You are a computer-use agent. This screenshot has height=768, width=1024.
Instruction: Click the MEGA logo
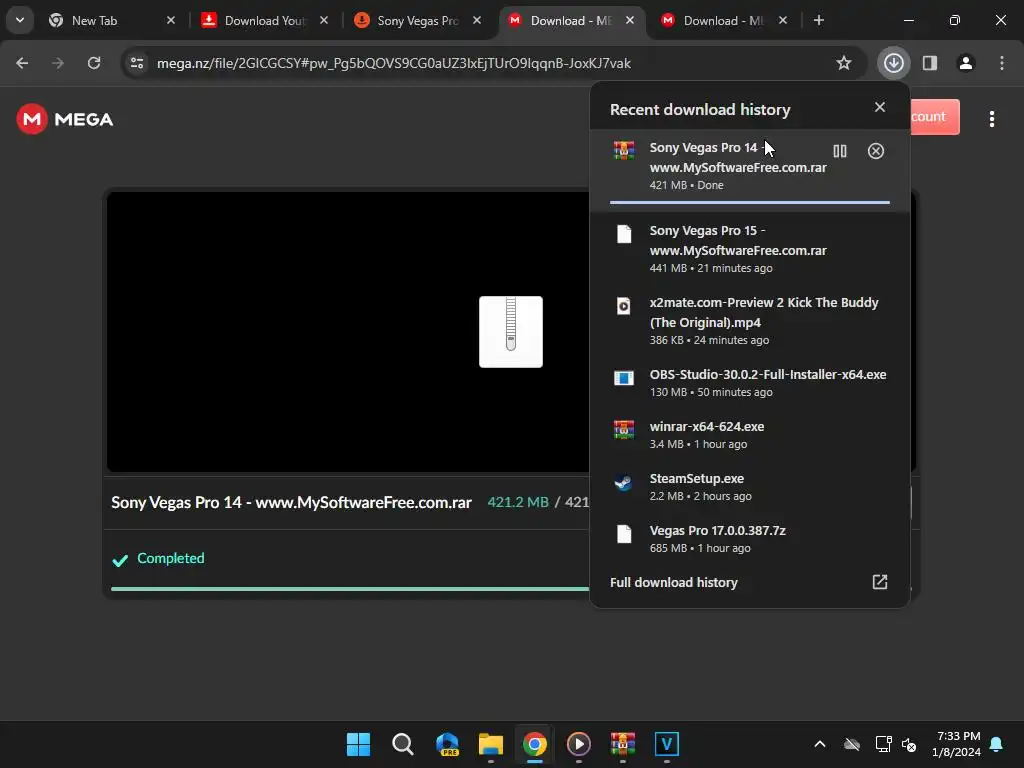coord(65,120)
